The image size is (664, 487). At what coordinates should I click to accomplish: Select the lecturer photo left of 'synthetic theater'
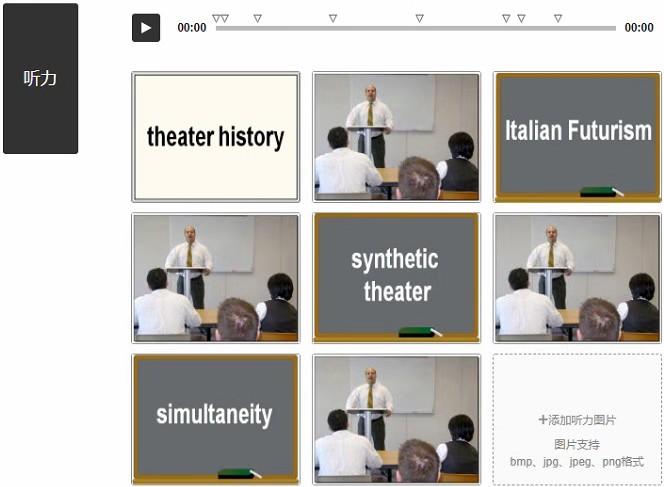click(x=216, y=278)
